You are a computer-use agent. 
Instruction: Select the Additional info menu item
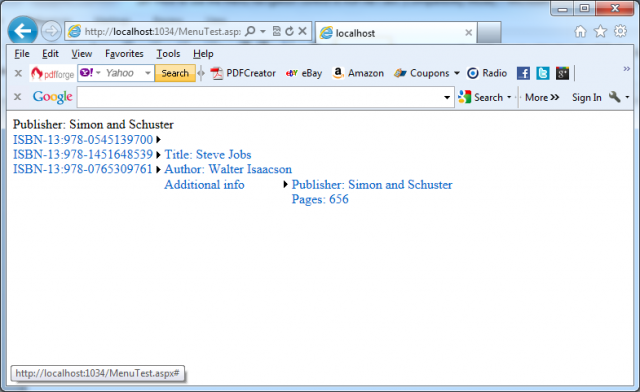coord(204,185)
